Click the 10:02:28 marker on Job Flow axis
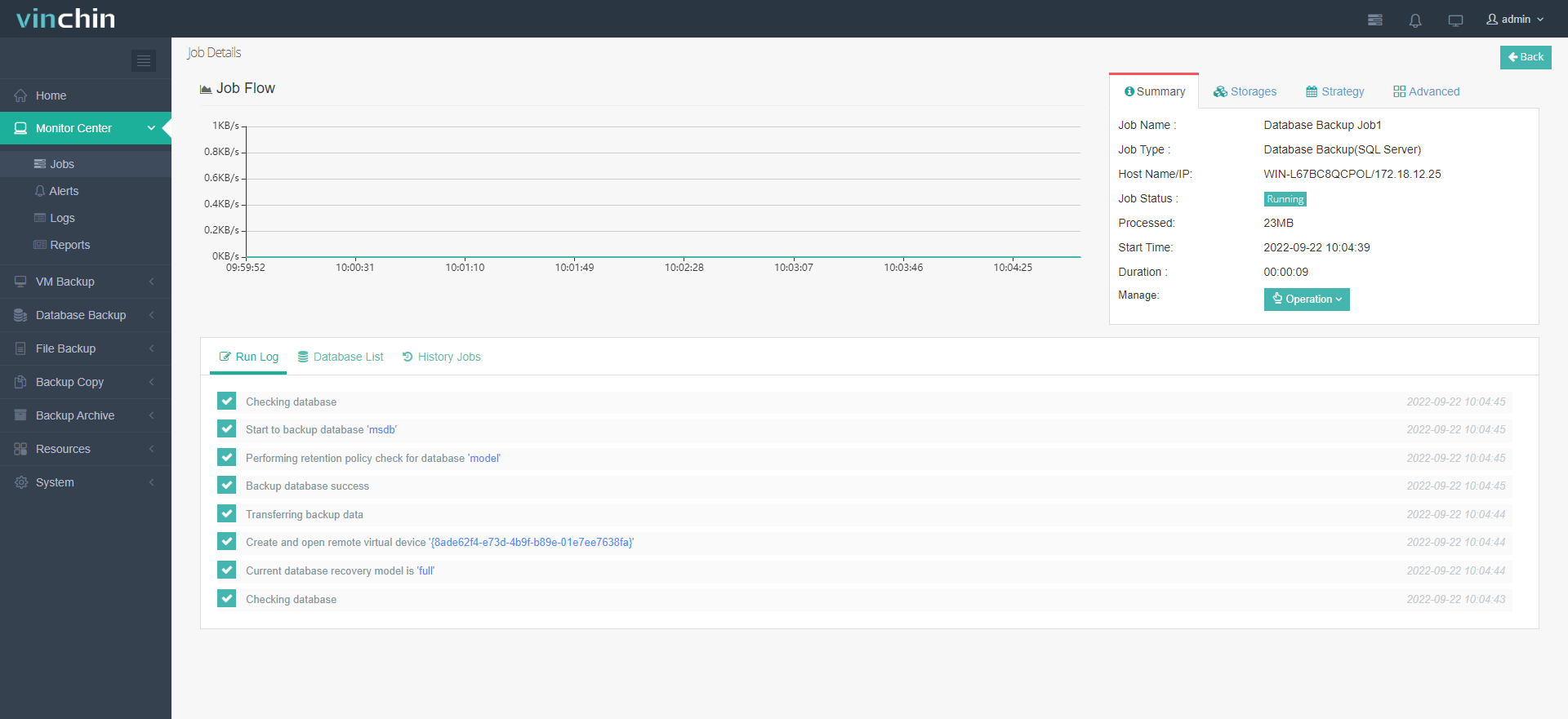The height and width of the screenshot is (719, 1568). (x=684, y=268)
